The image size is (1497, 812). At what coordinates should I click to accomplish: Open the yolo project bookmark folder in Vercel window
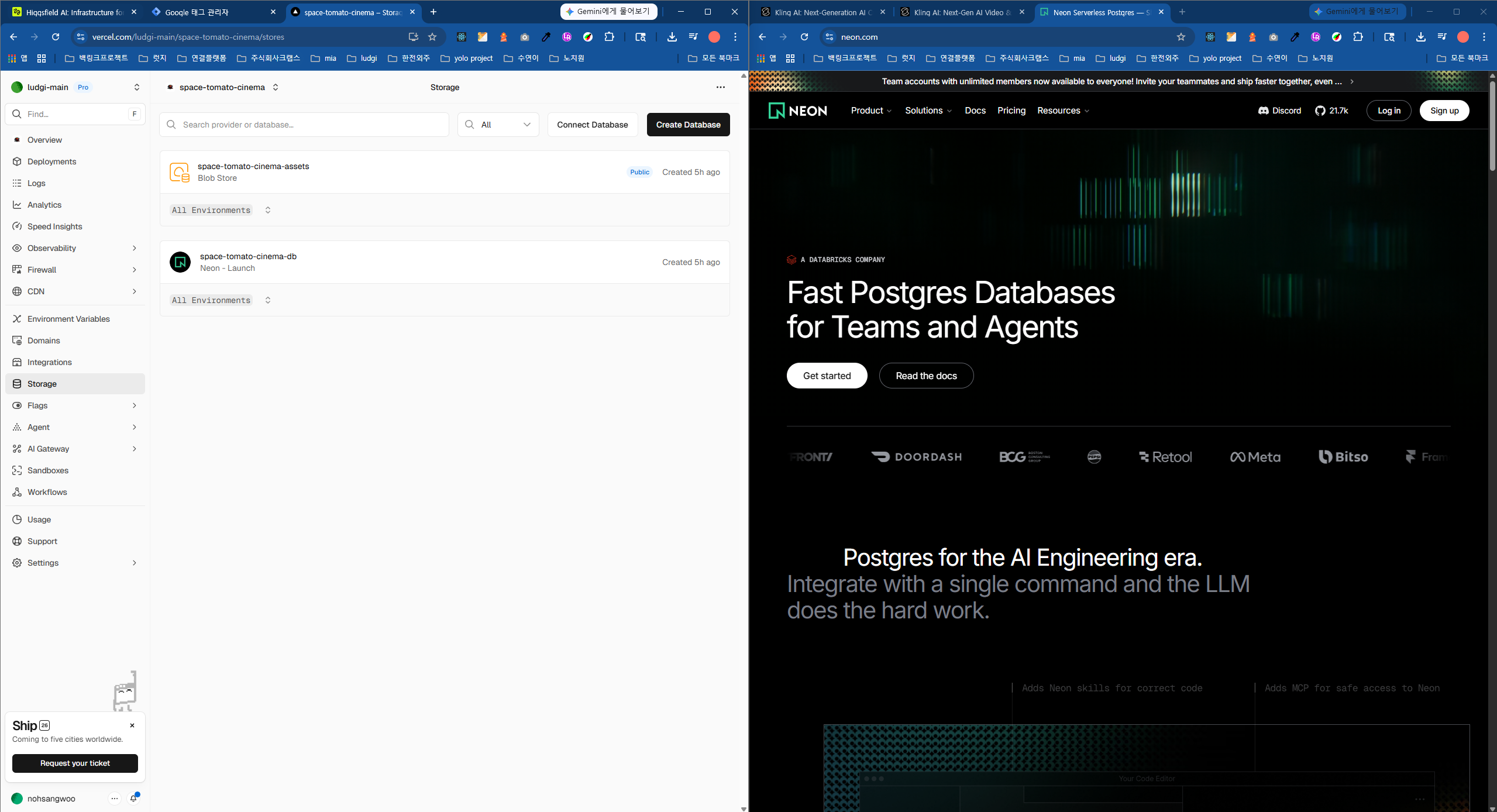[x=467, y=58]
